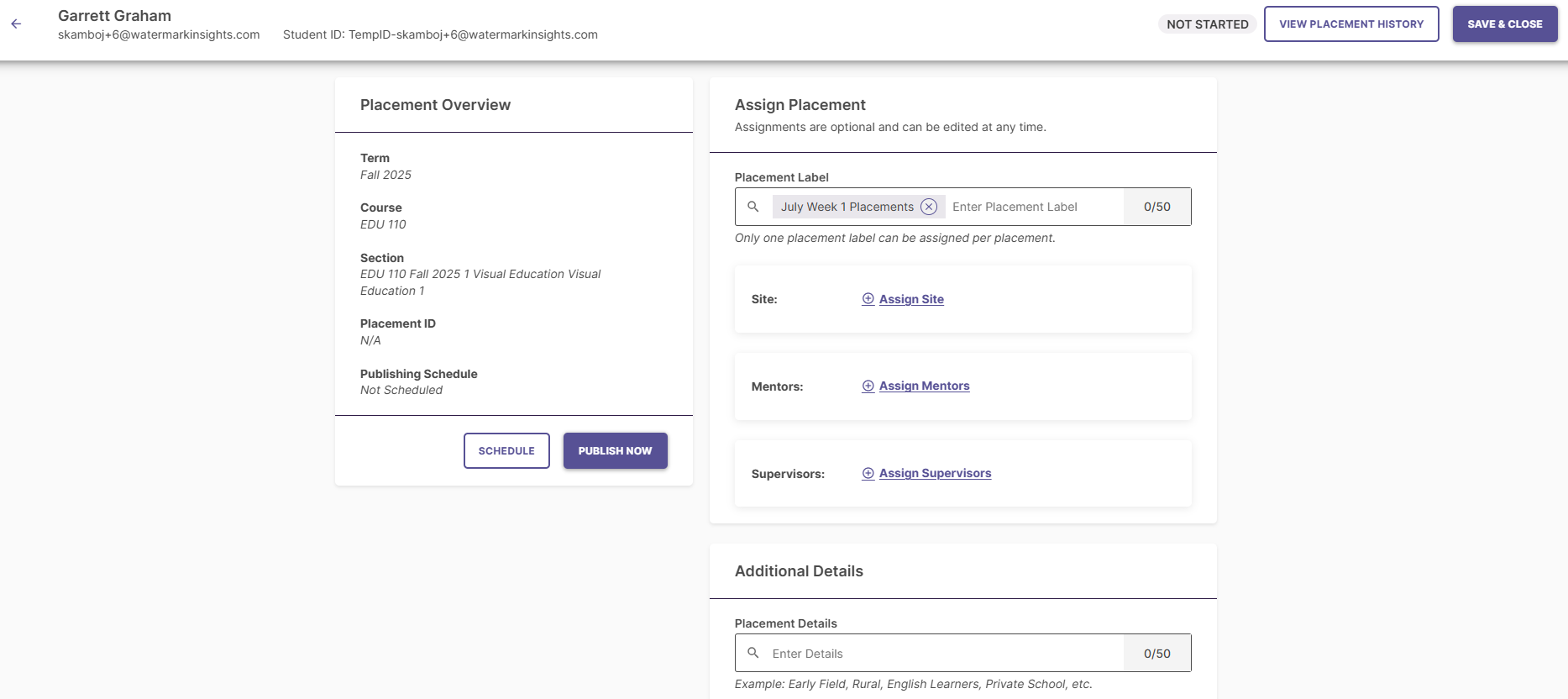
Task: Click the 'Example: Early Field, Rural' hint text
Action: [x=914, y=684]
